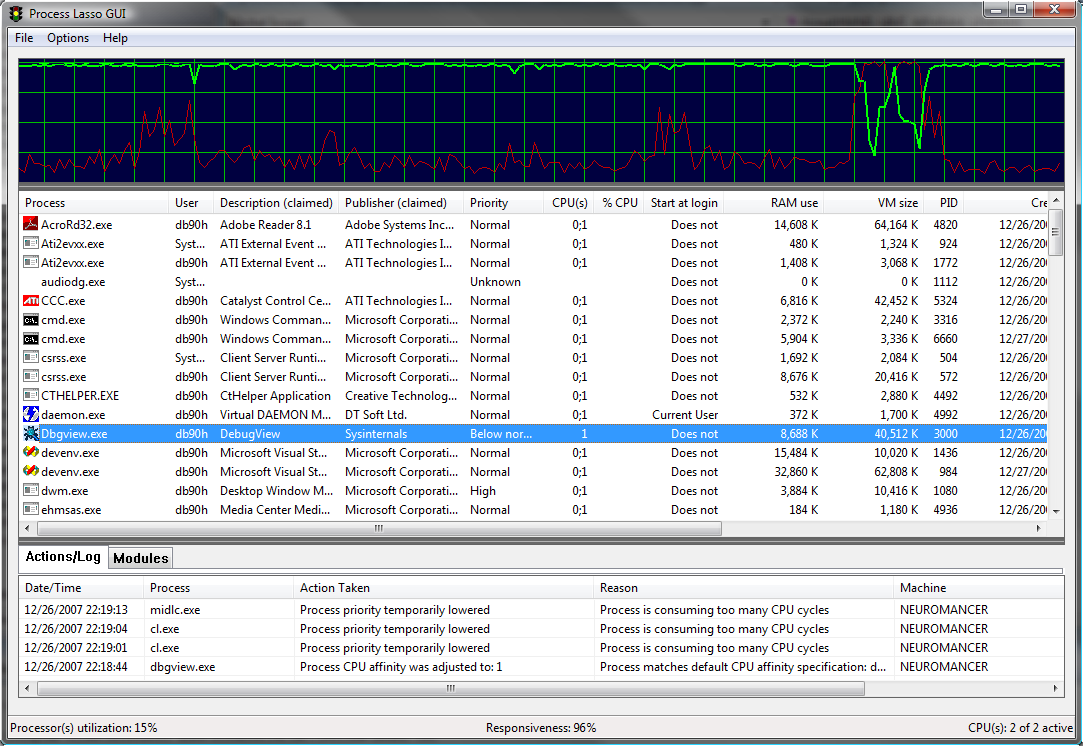Click the ehmsas.exe process icon

(30, 510)
